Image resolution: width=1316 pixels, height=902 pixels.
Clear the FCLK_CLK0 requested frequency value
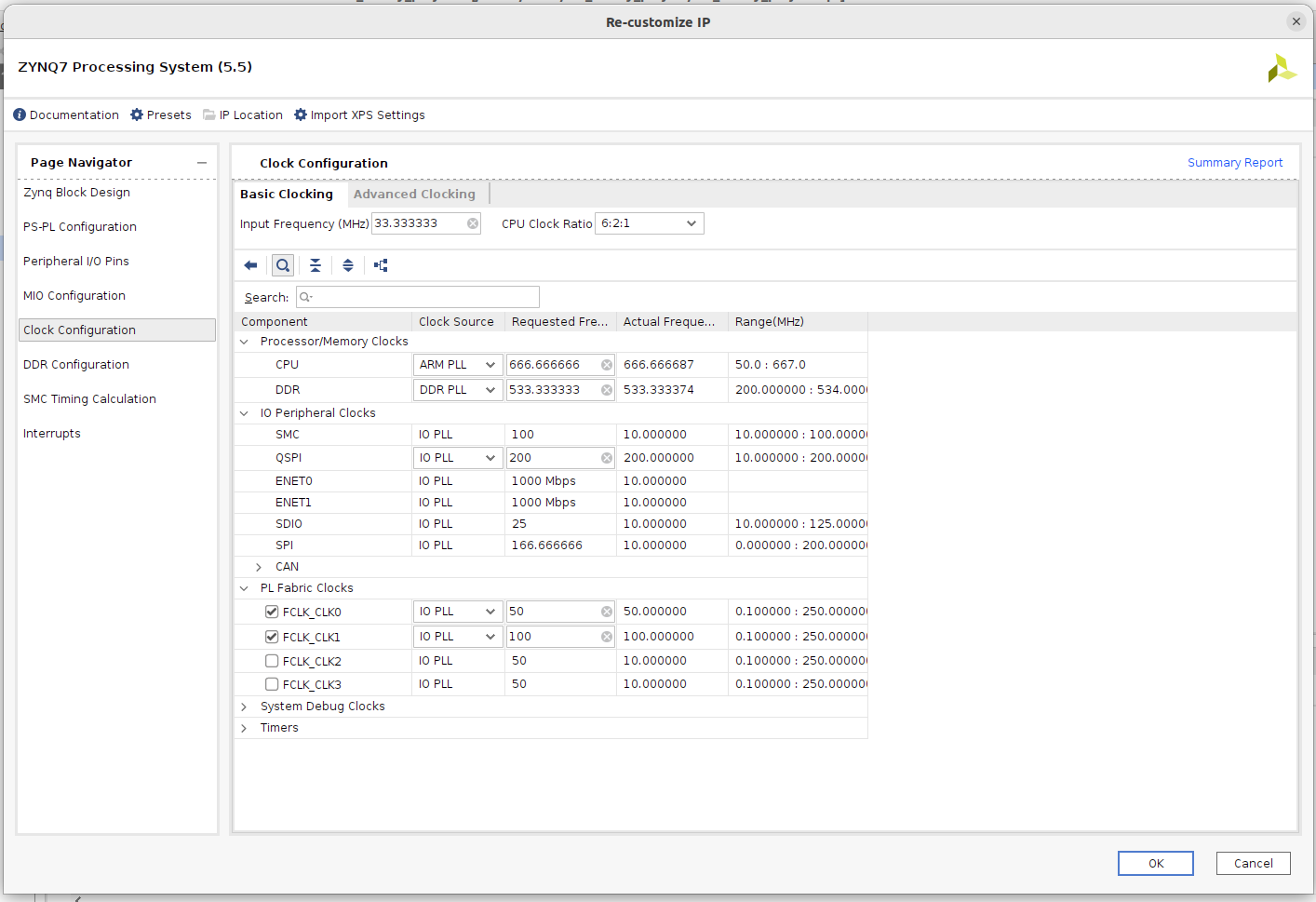click(607, 612)
